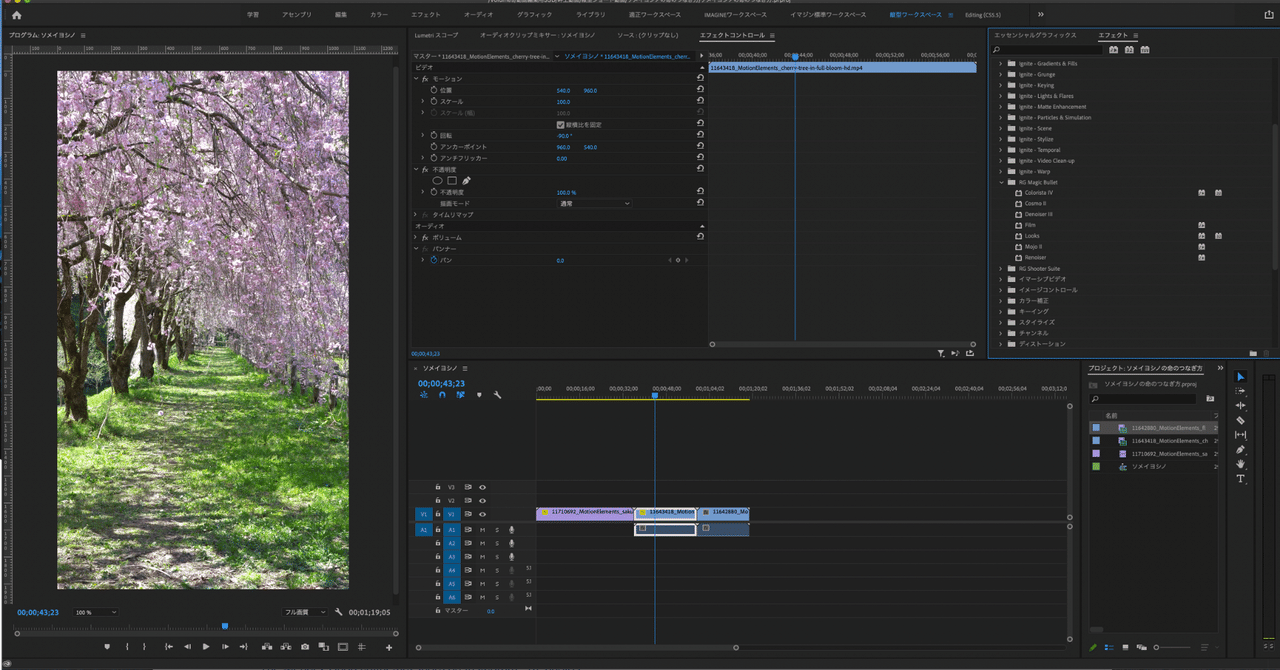The height and width of the screenshot is (670, 1280).
Task: Hide track V3 with the eye icon
Action: [x=482, y=487]
